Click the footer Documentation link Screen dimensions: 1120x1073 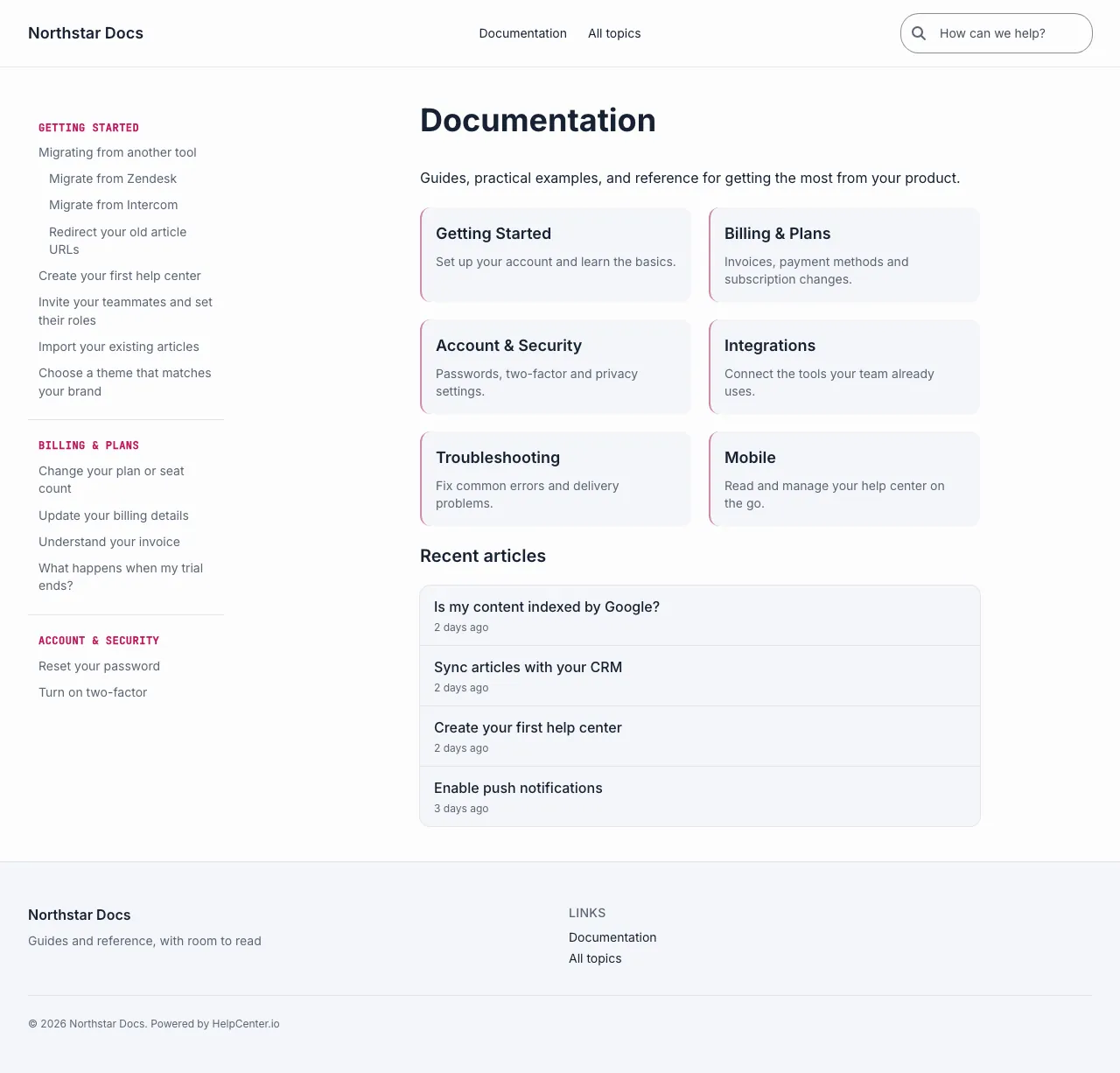[x=612, y=937]
